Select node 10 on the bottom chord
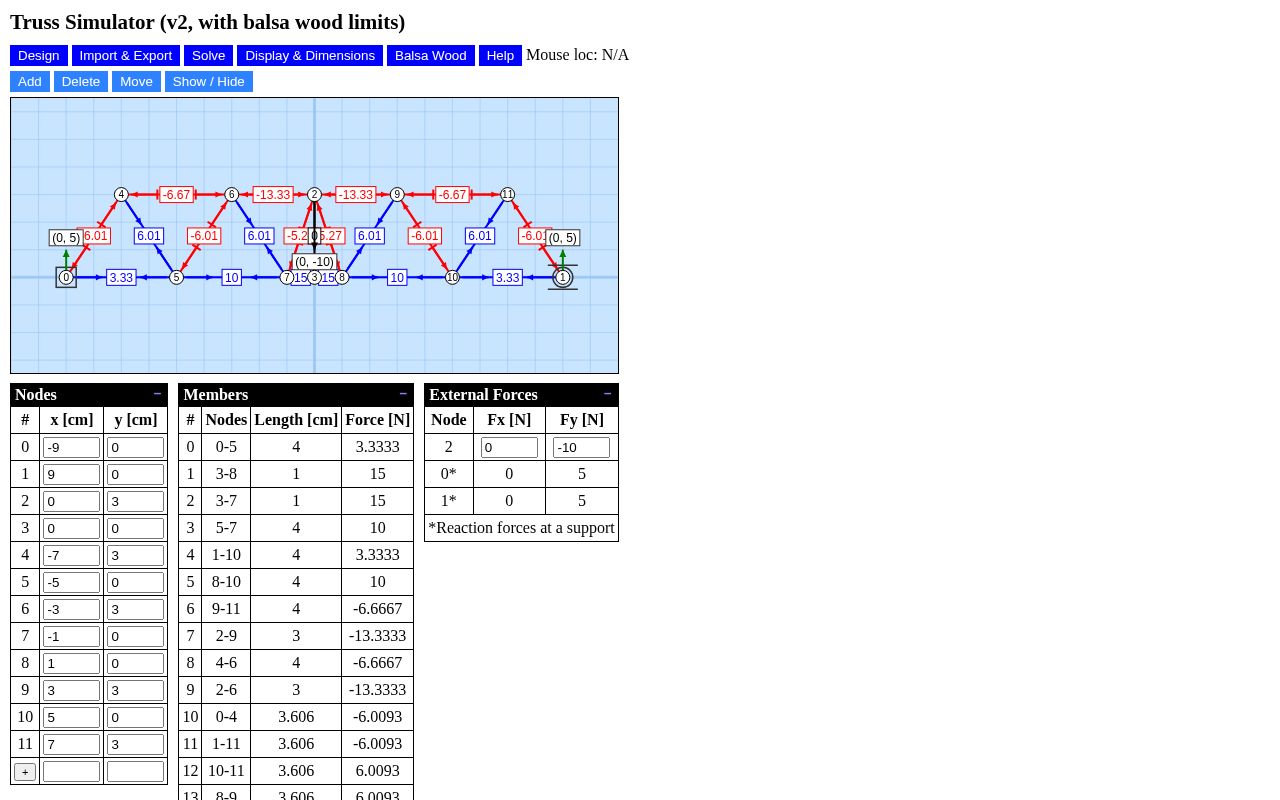Viewport: 1280px width, 800px height. (452, 277)
